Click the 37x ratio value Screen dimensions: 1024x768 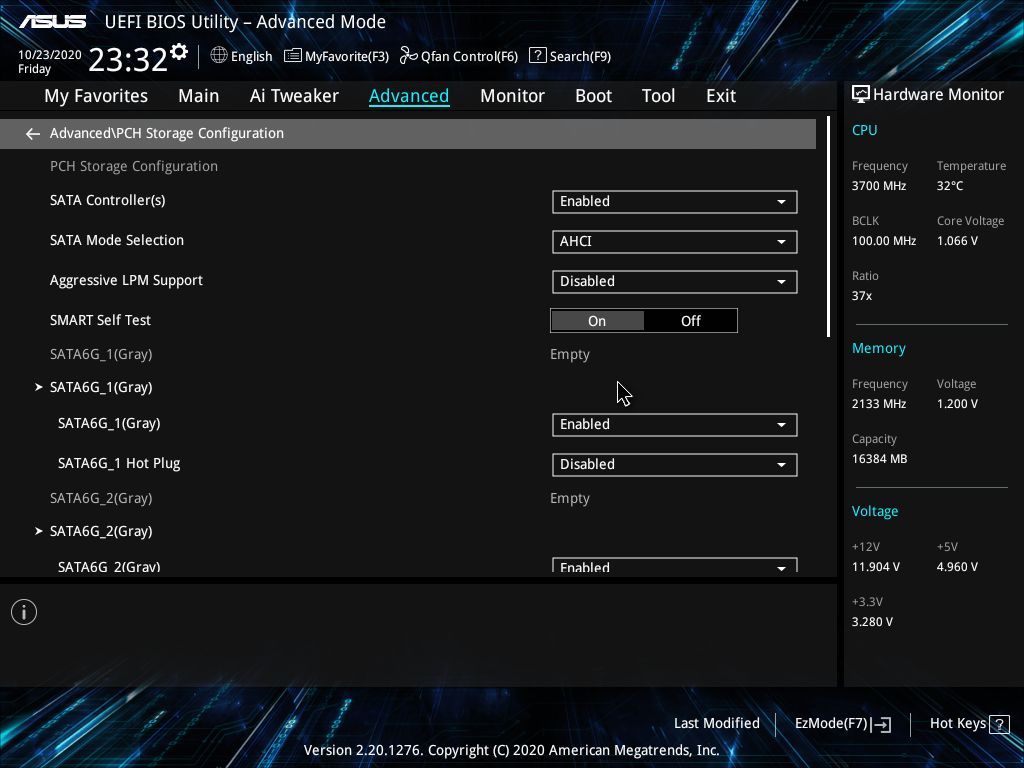pyautogui.click(x=861, y=296)
